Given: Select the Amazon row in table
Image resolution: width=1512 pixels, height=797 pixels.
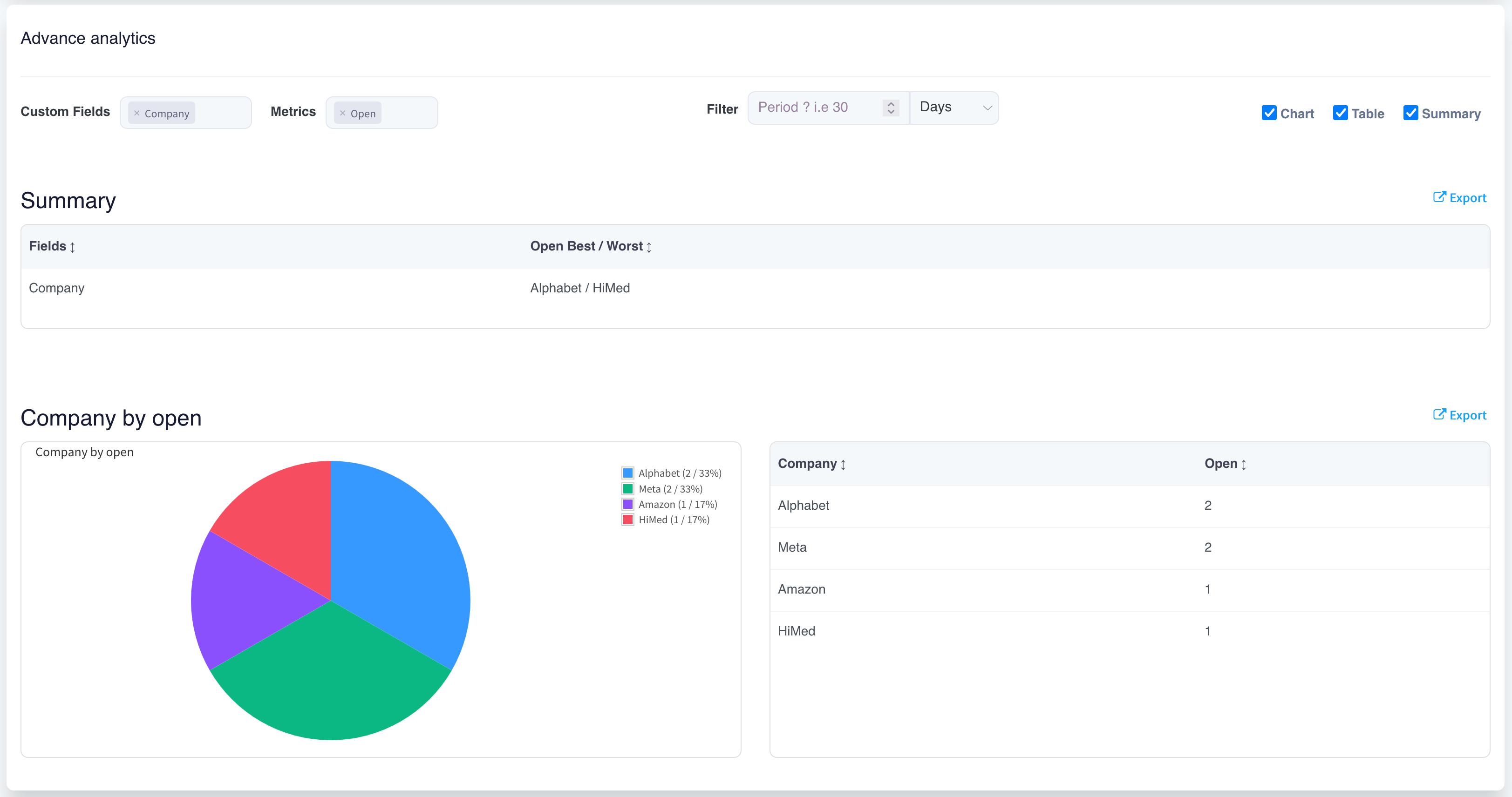Looking at the screenshot, I should (801, 589).
